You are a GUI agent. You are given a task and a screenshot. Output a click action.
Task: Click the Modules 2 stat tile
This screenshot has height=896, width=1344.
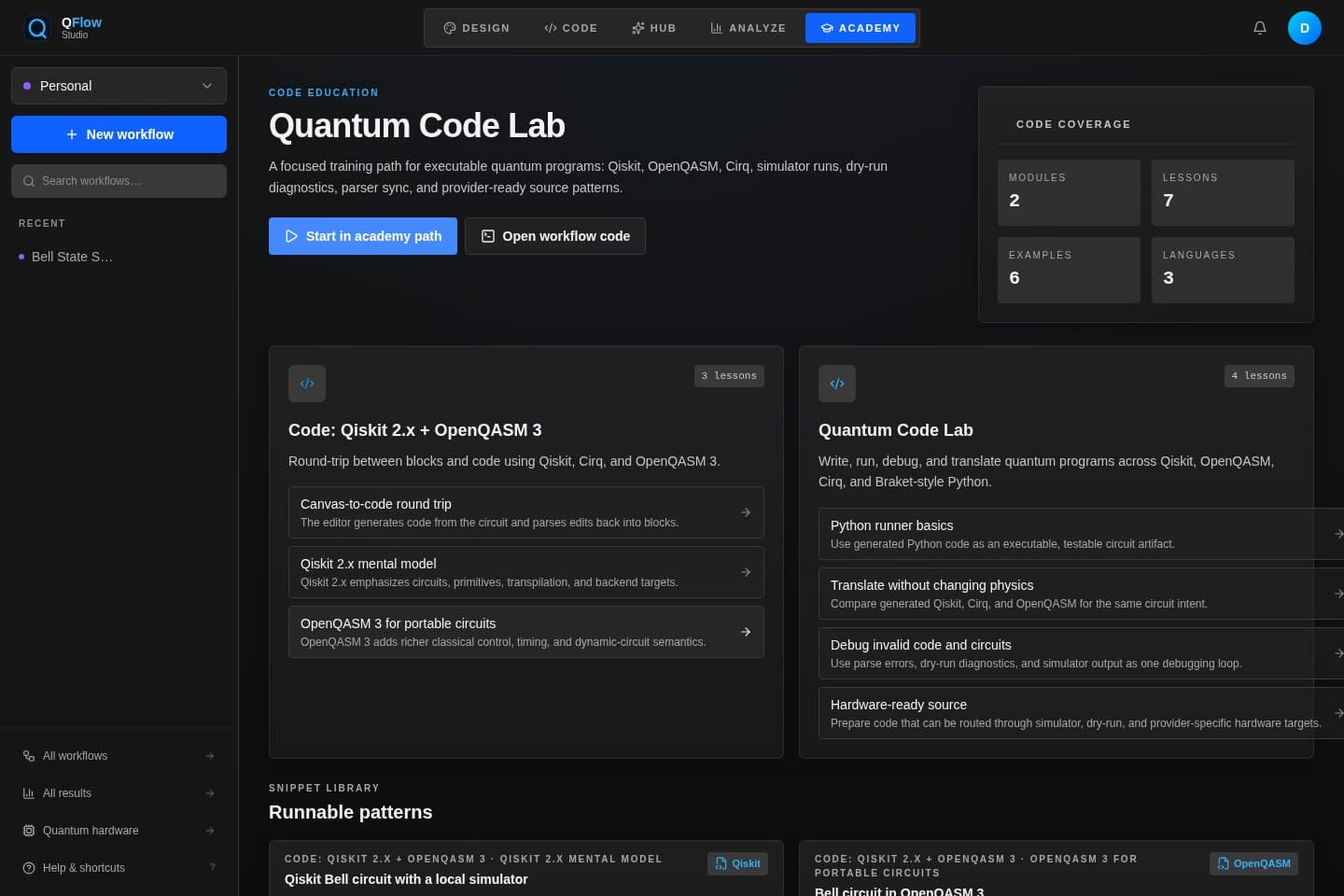pyautogui.click(x=1069, y=192)
